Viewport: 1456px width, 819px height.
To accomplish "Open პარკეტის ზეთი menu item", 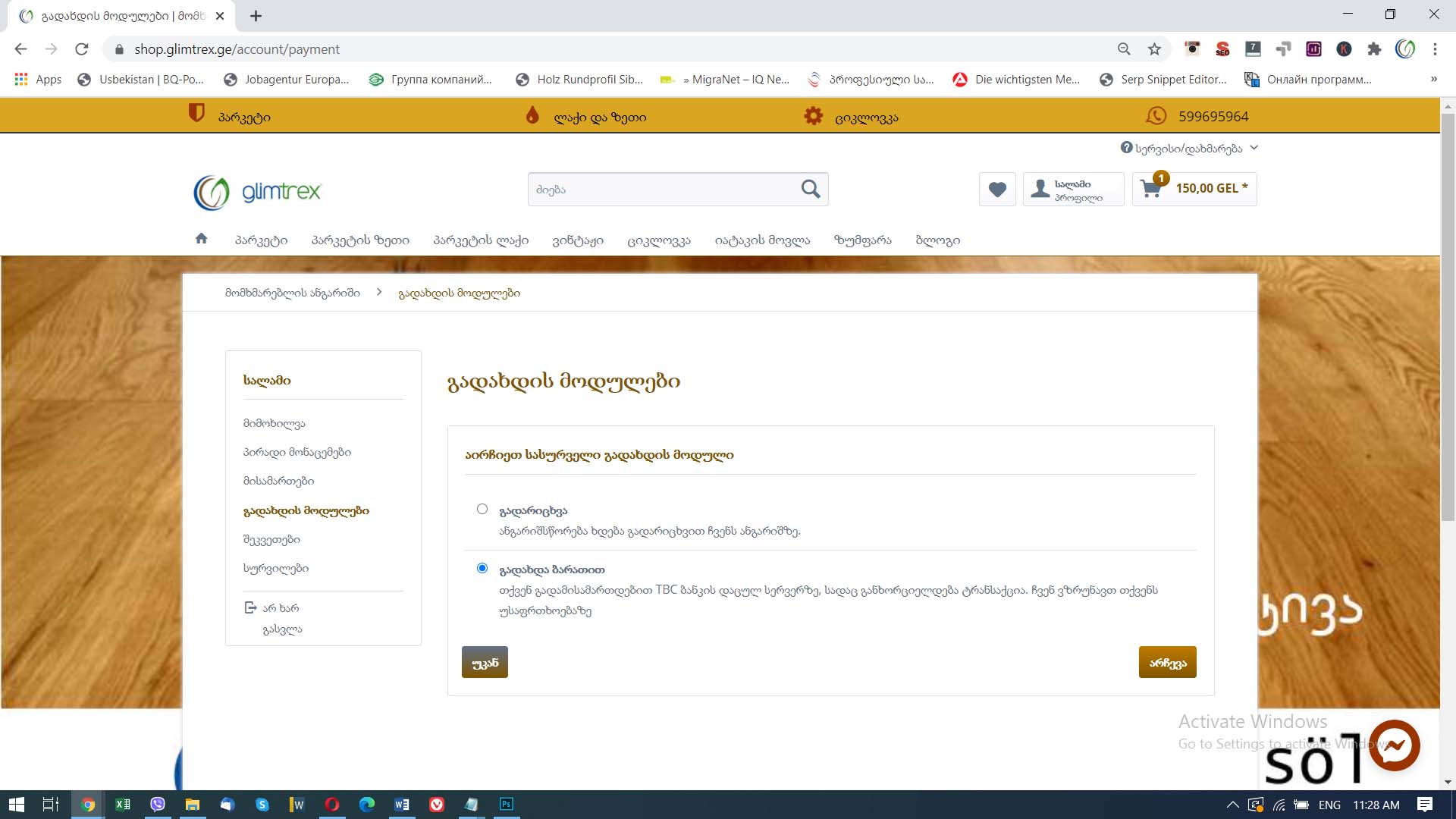I will [360, 240].
